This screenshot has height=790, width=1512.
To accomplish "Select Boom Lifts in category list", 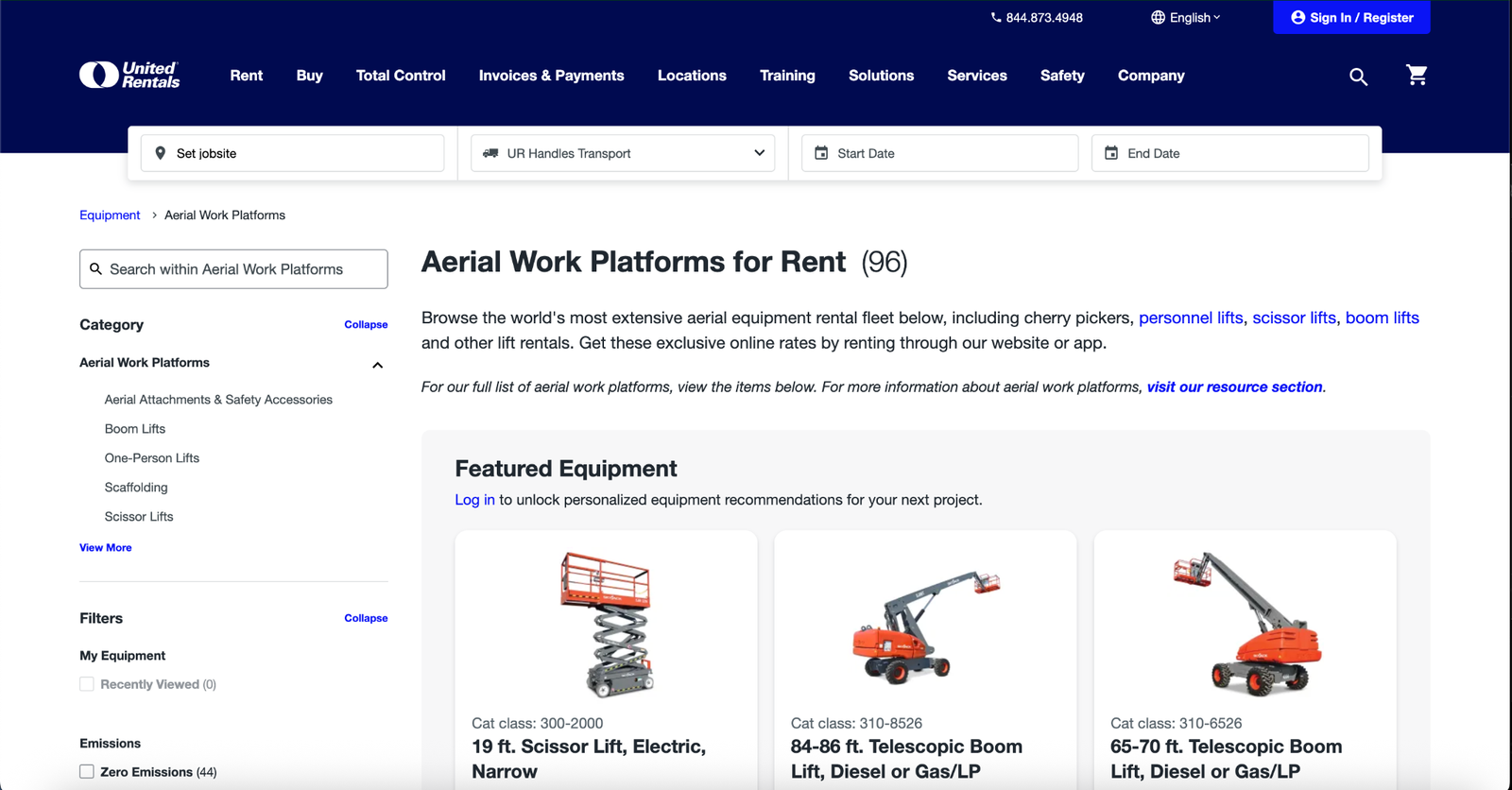I will 135,429.
